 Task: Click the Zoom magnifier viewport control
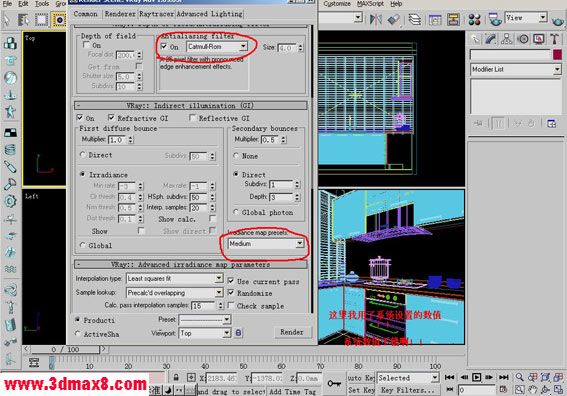[x=520, y=378]
